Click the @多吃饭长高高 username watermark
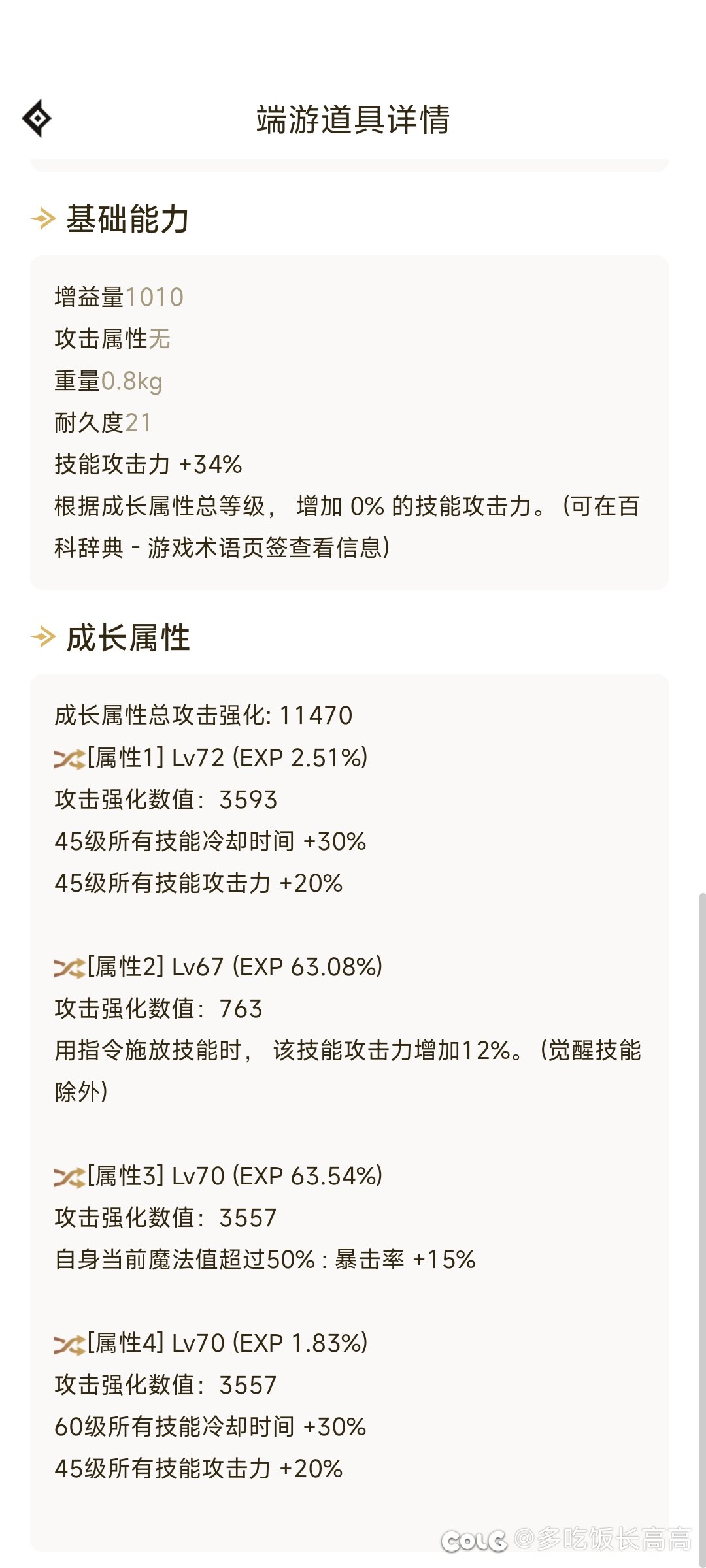706x1568 pixels. 603,1539
